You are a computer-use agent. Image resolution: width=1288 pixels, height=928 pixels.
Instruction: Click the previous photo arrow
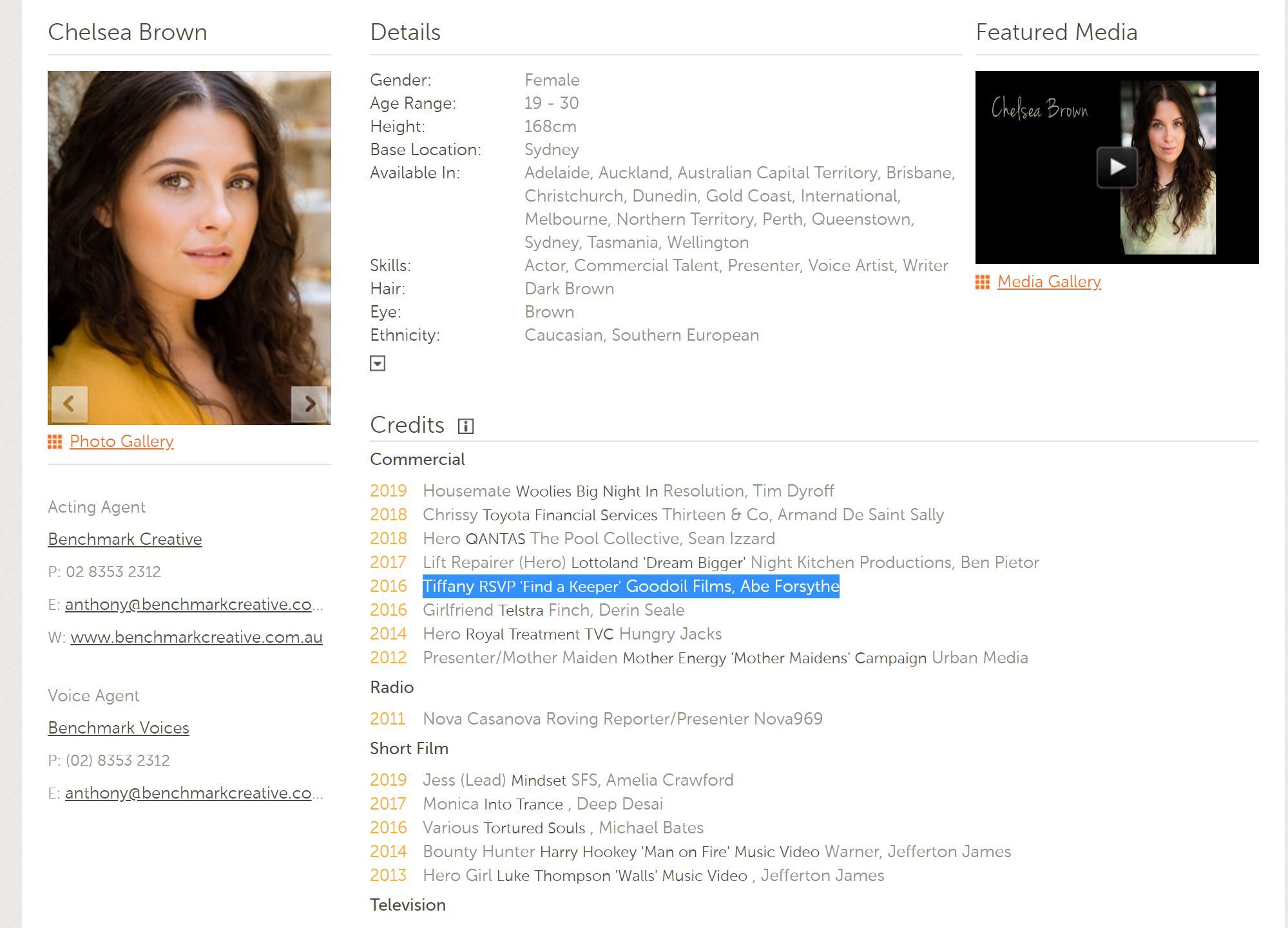click(x=69, y=404)
